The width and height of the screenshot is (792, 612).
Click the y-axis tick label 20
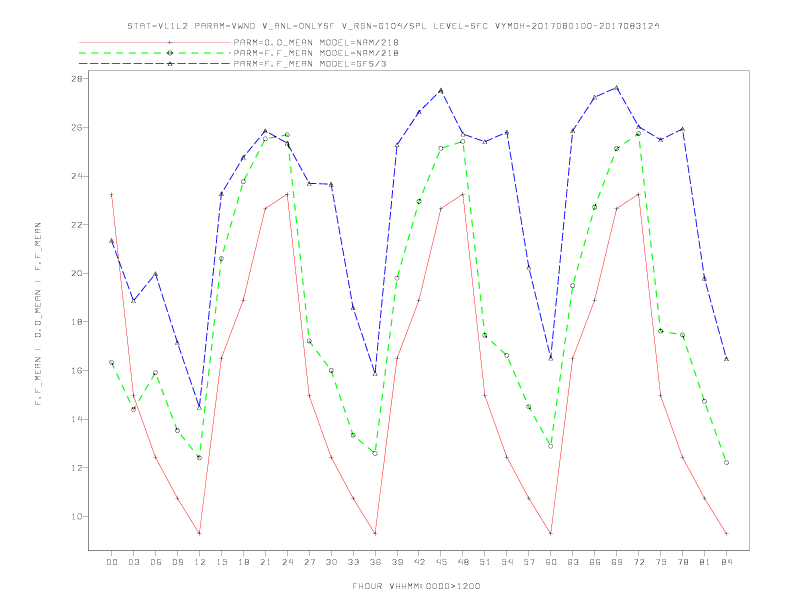tap(76, 273)
